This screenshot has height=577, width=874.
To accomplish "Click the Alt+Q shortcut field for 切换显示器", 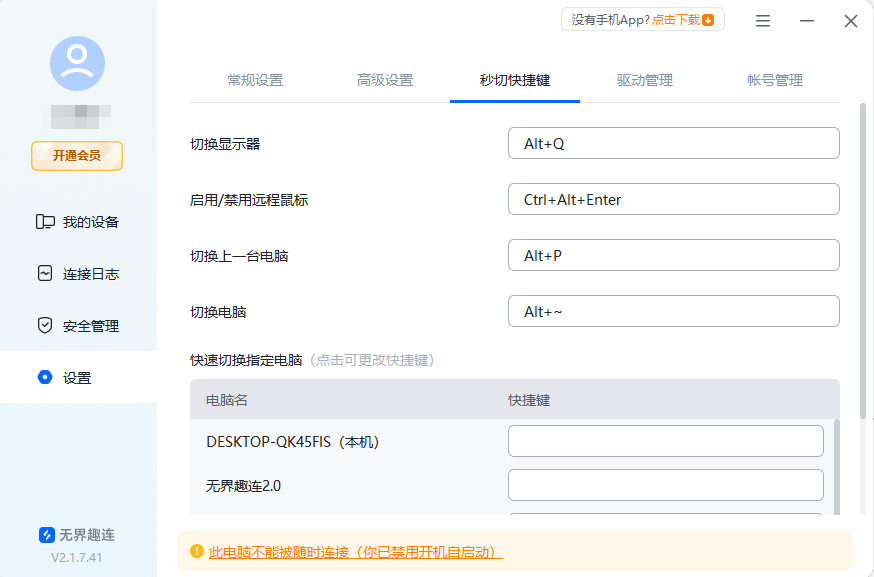I will (x=674, y=143).
